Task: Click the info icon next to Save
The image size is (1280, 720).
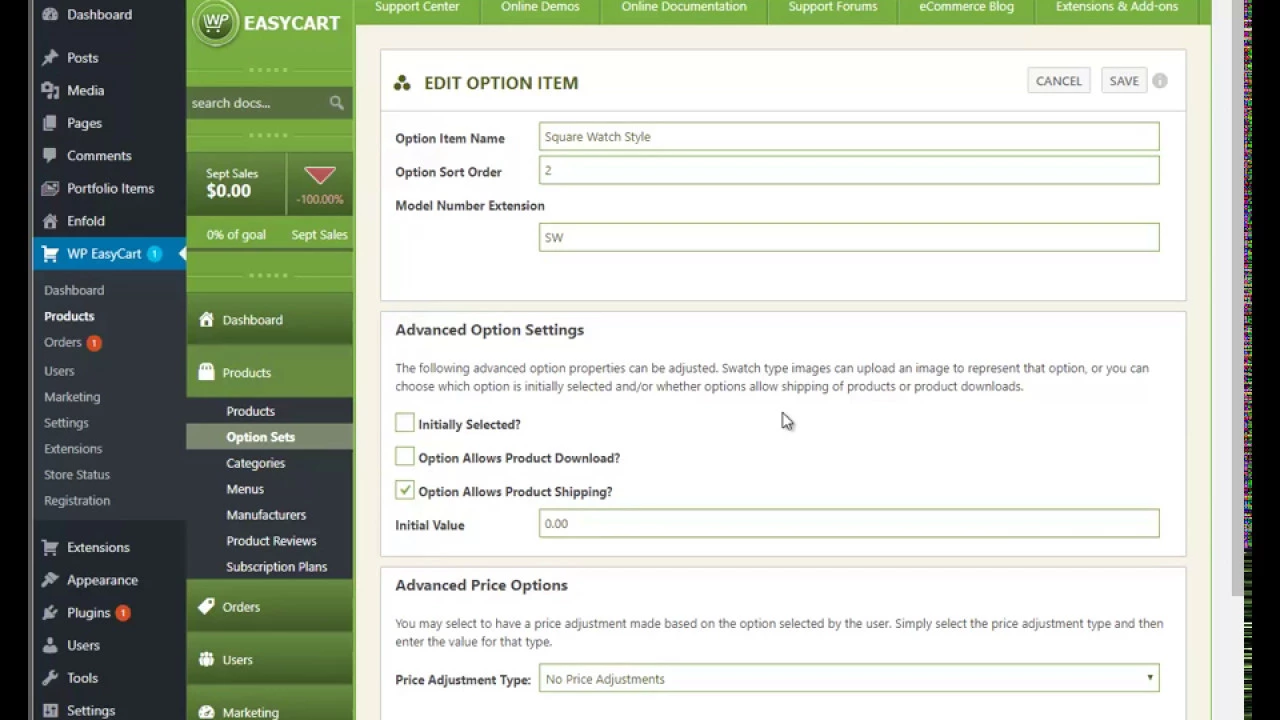Action: pyautogui.click(x=1160, y=81)
